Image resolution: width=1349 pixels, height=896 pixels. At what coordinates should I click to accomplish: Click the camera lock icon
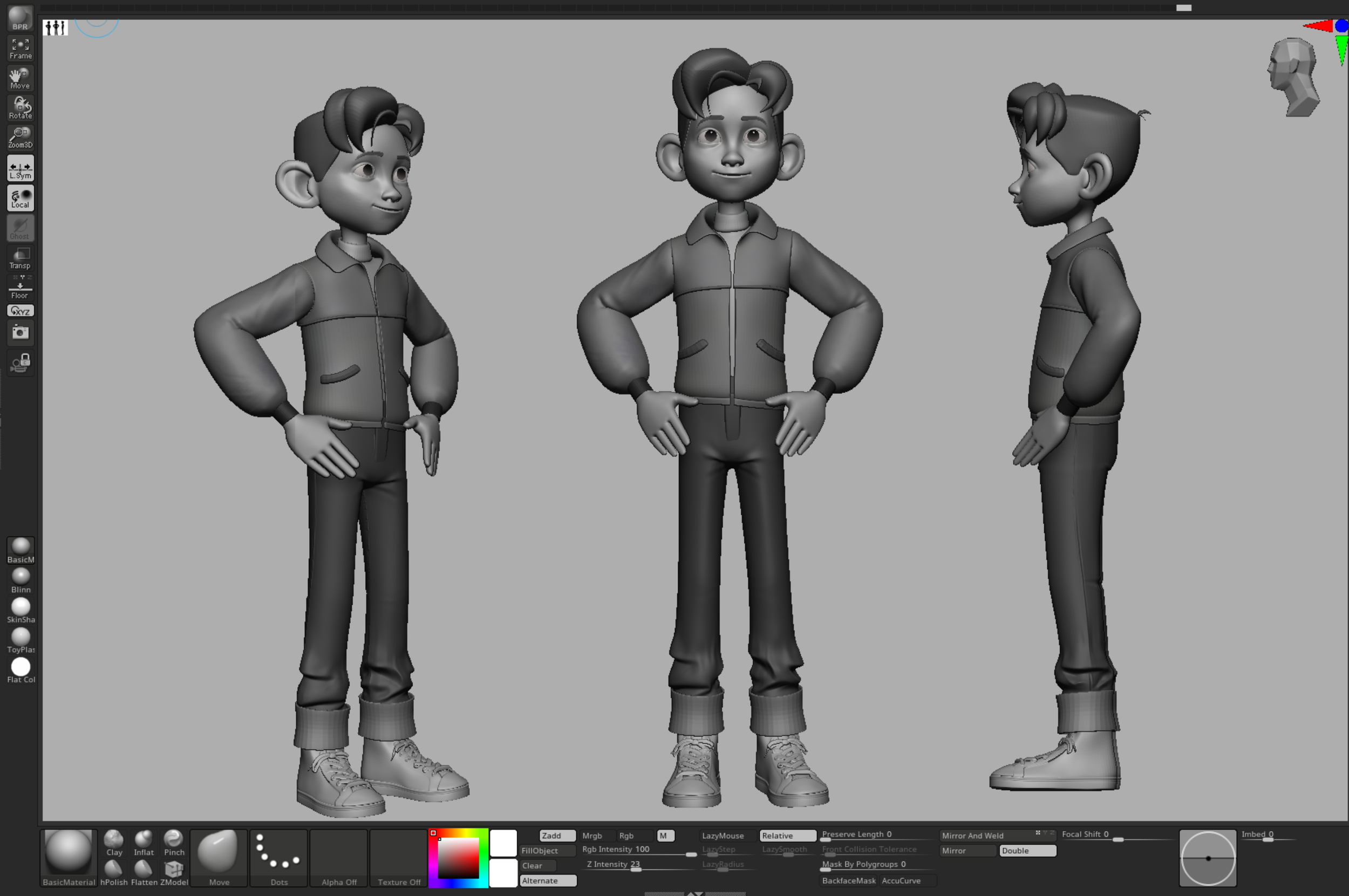(x=20, y=363)
